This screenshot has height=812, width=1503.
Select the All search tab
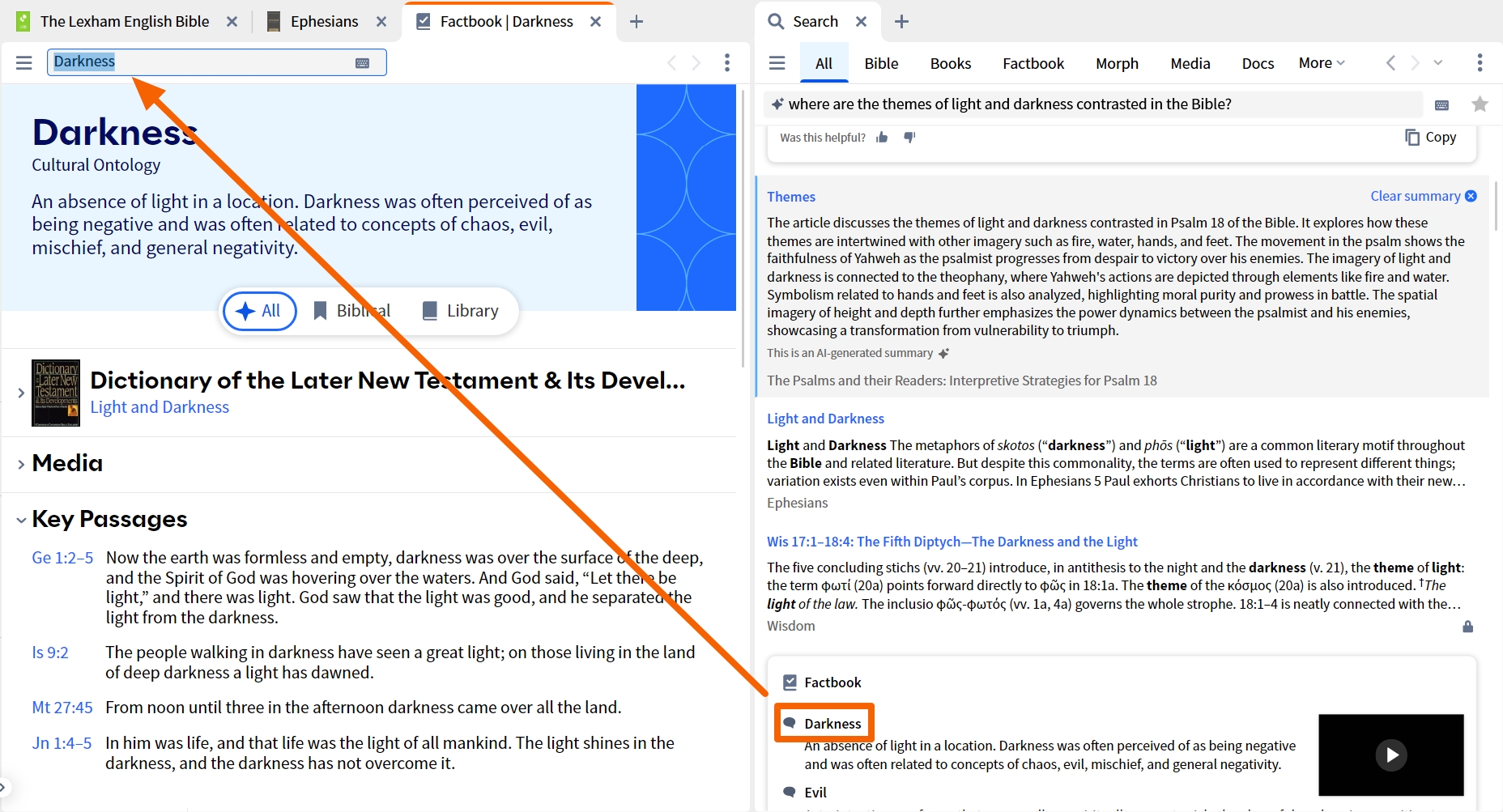[x=824, y=63]
